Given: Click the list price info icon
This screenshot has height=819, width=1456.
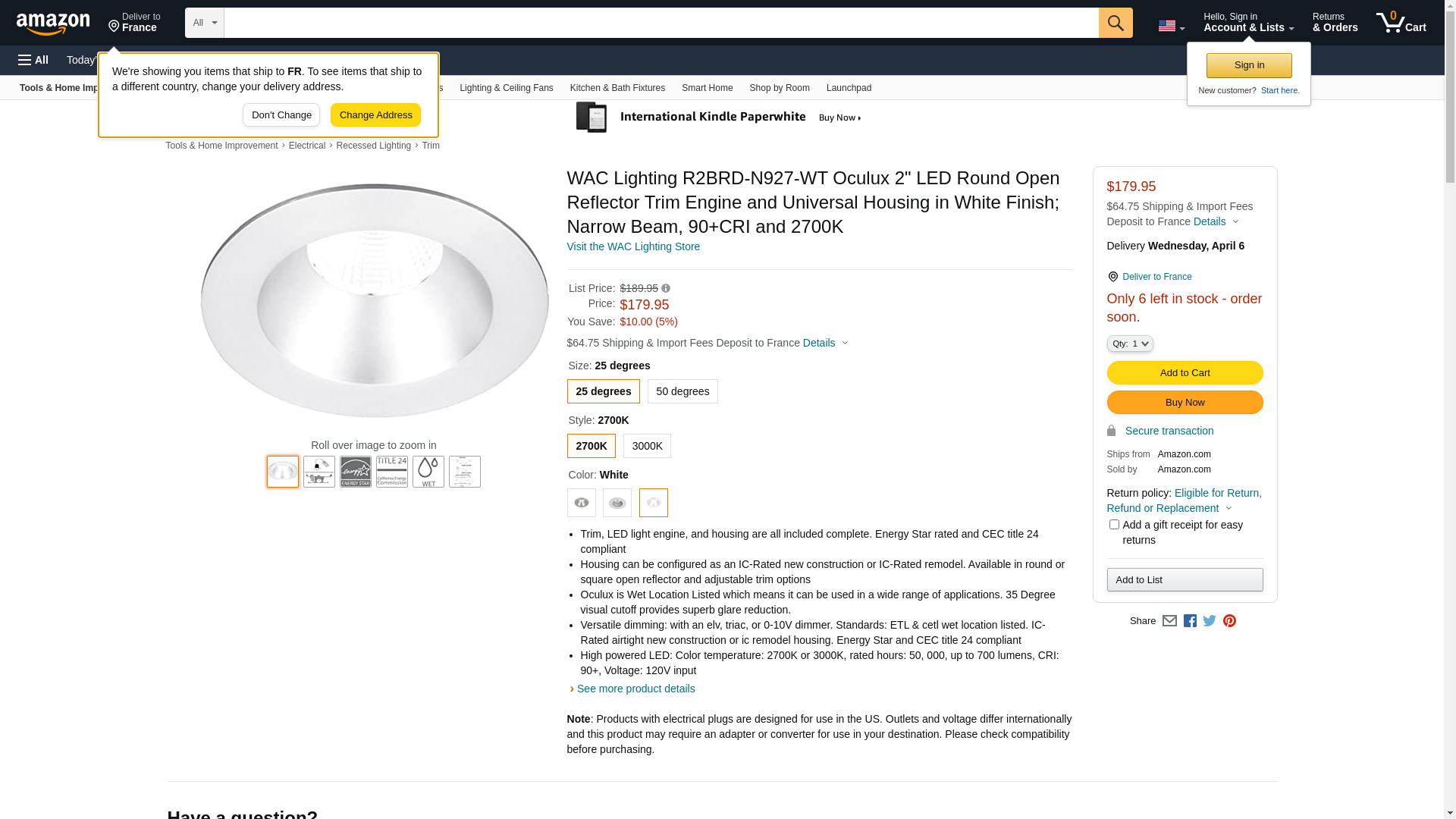Looking at the screenshot, I should (666, 288).
